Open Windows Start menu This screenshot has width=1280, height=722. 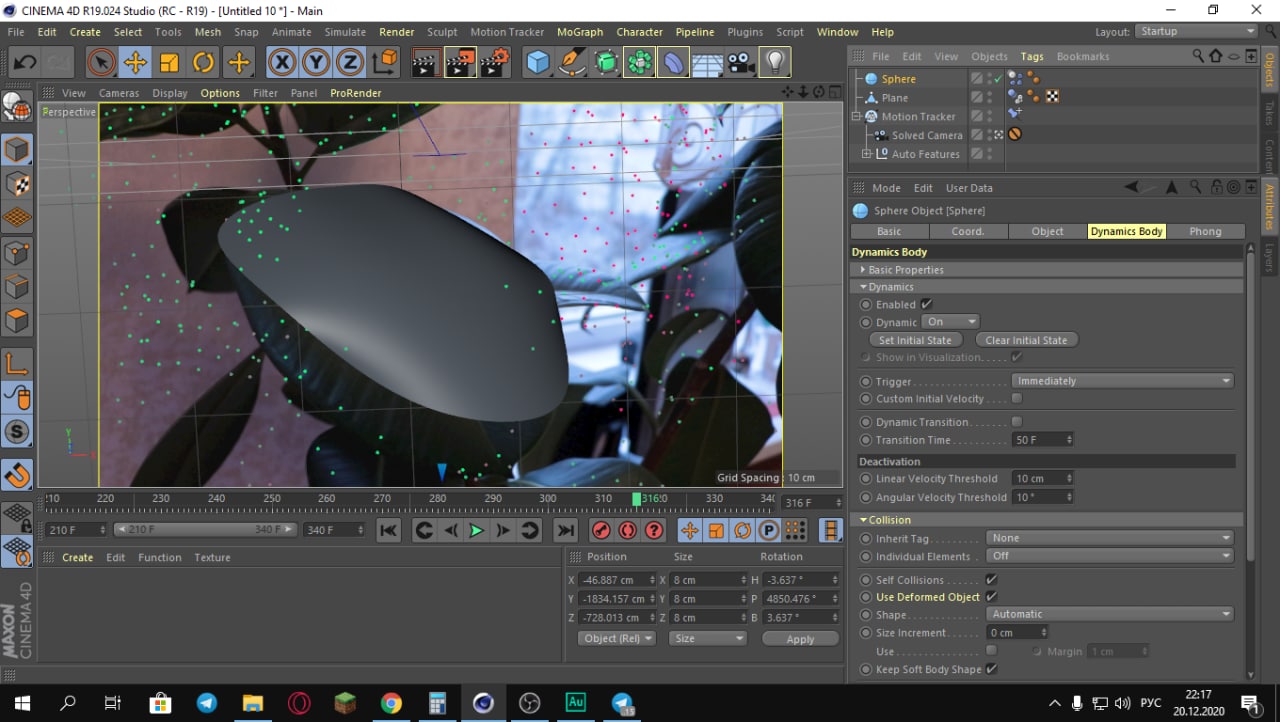tap(22, 703)
